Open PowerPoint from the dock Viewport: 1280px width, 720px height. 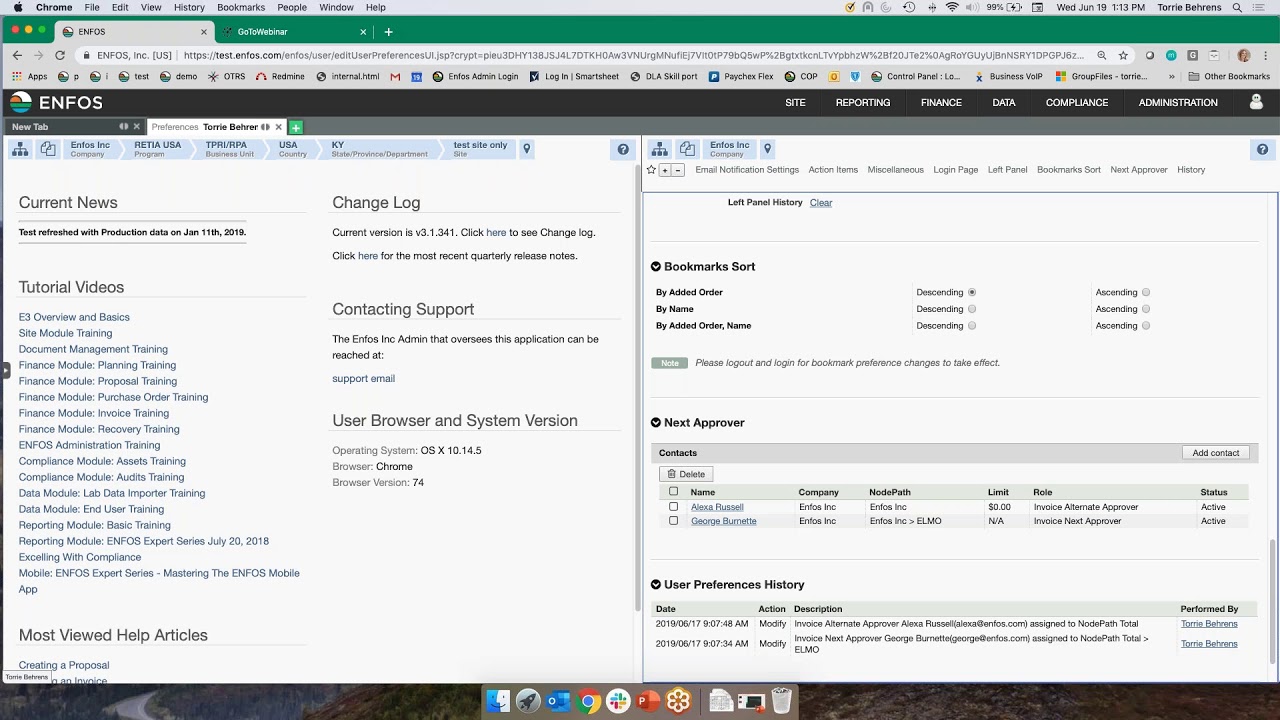[648, 701]
